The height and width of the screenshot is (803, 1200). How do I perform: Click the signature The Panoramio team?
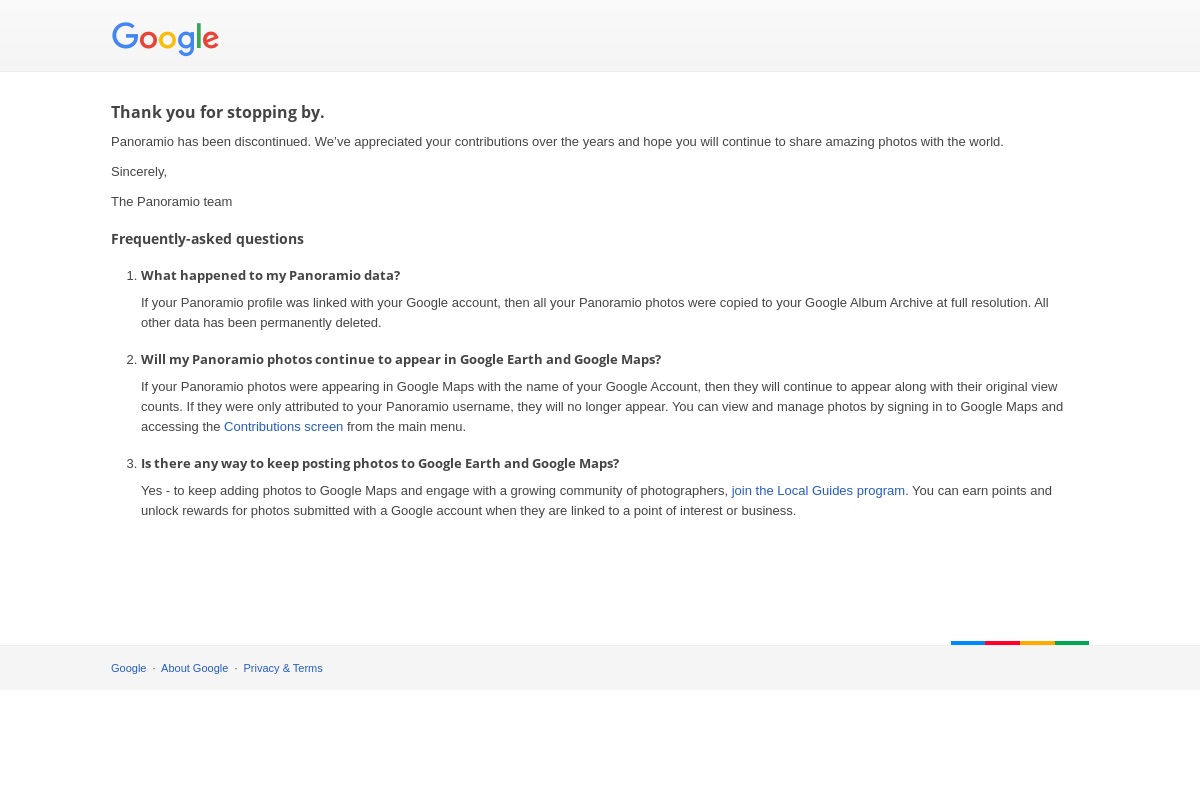(x=171, y=202)
